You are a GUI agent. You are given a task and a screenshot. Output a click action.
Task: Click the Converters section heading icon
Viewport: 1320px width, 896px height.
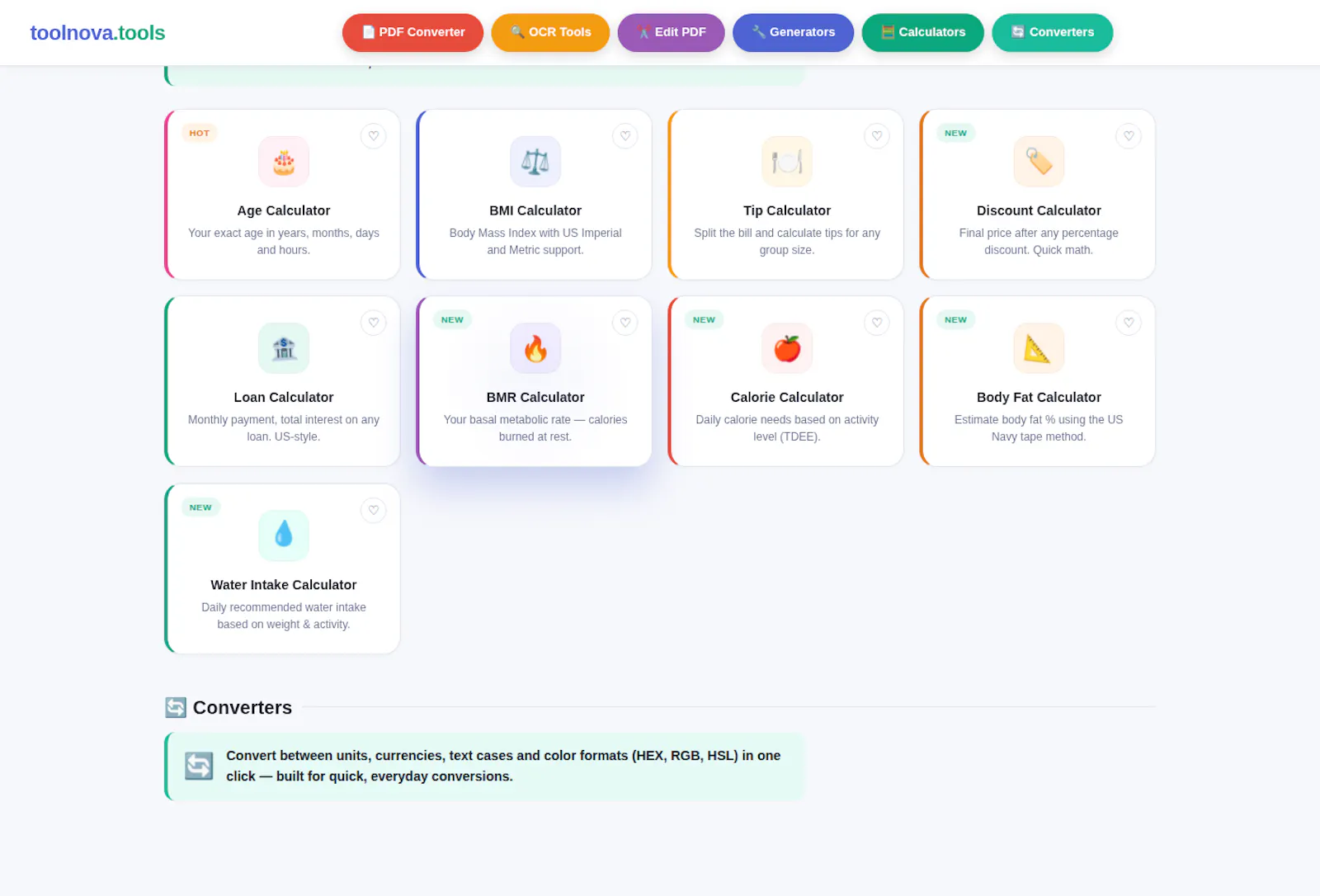pyautogui.click(x=176, y=707)
